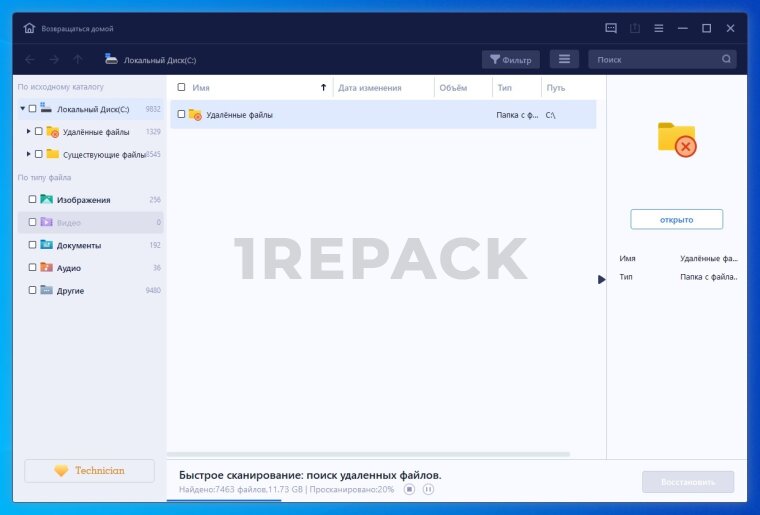Collapse the Локальный Диск(C:) tree node
The image size is (760, 515).
(22, 108)
